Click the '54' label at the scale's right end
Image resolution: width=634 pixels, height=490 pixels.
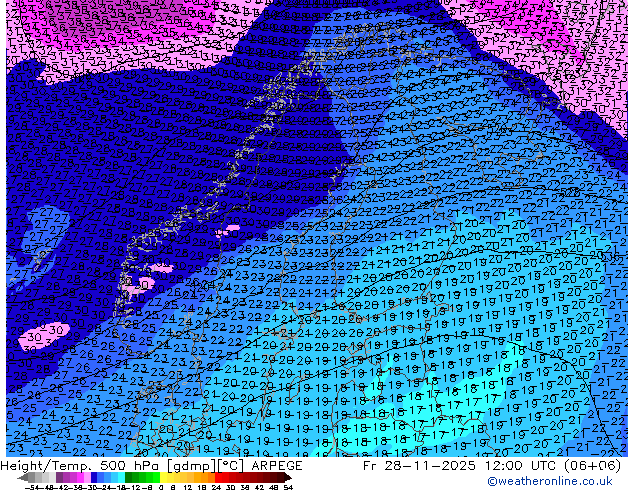(288, 488)
